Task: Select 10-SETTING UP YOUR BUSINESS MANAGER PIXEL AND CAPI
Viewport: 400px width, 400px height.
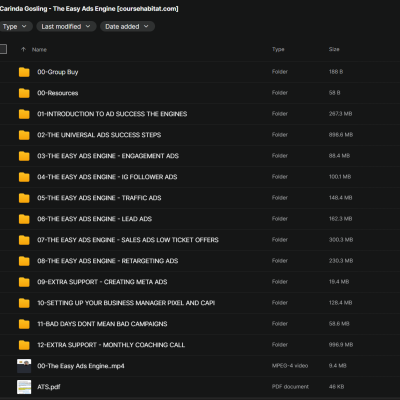Action: pyautogui.click(x=126, y=303)
